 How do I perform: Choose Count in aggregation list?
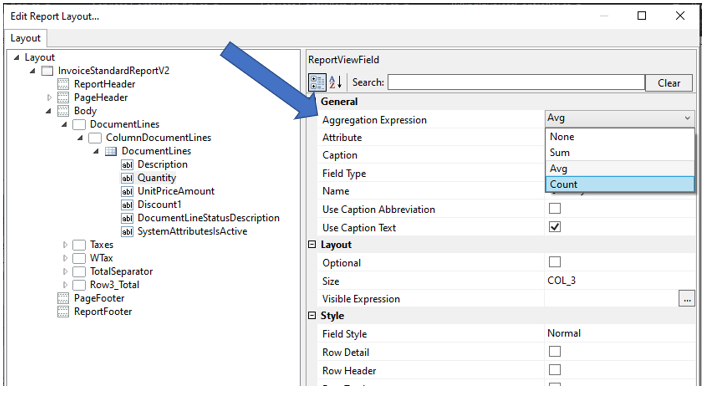coord(620,185)
